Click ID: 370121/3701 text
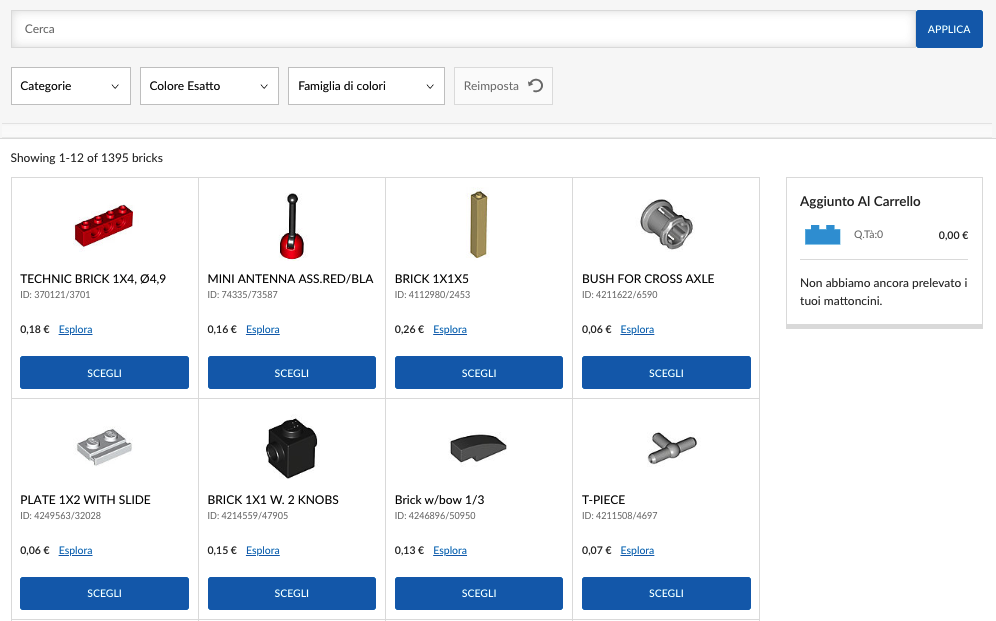This screenshot has height=621, width=996. click(55, 295)
